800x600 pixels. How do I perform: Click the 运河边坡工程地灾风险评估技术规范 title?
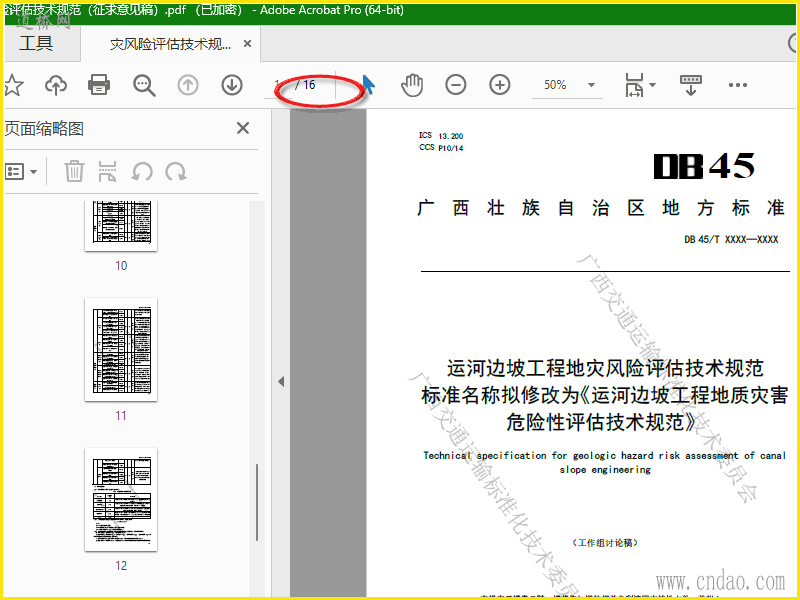click(x=605, y=368)
